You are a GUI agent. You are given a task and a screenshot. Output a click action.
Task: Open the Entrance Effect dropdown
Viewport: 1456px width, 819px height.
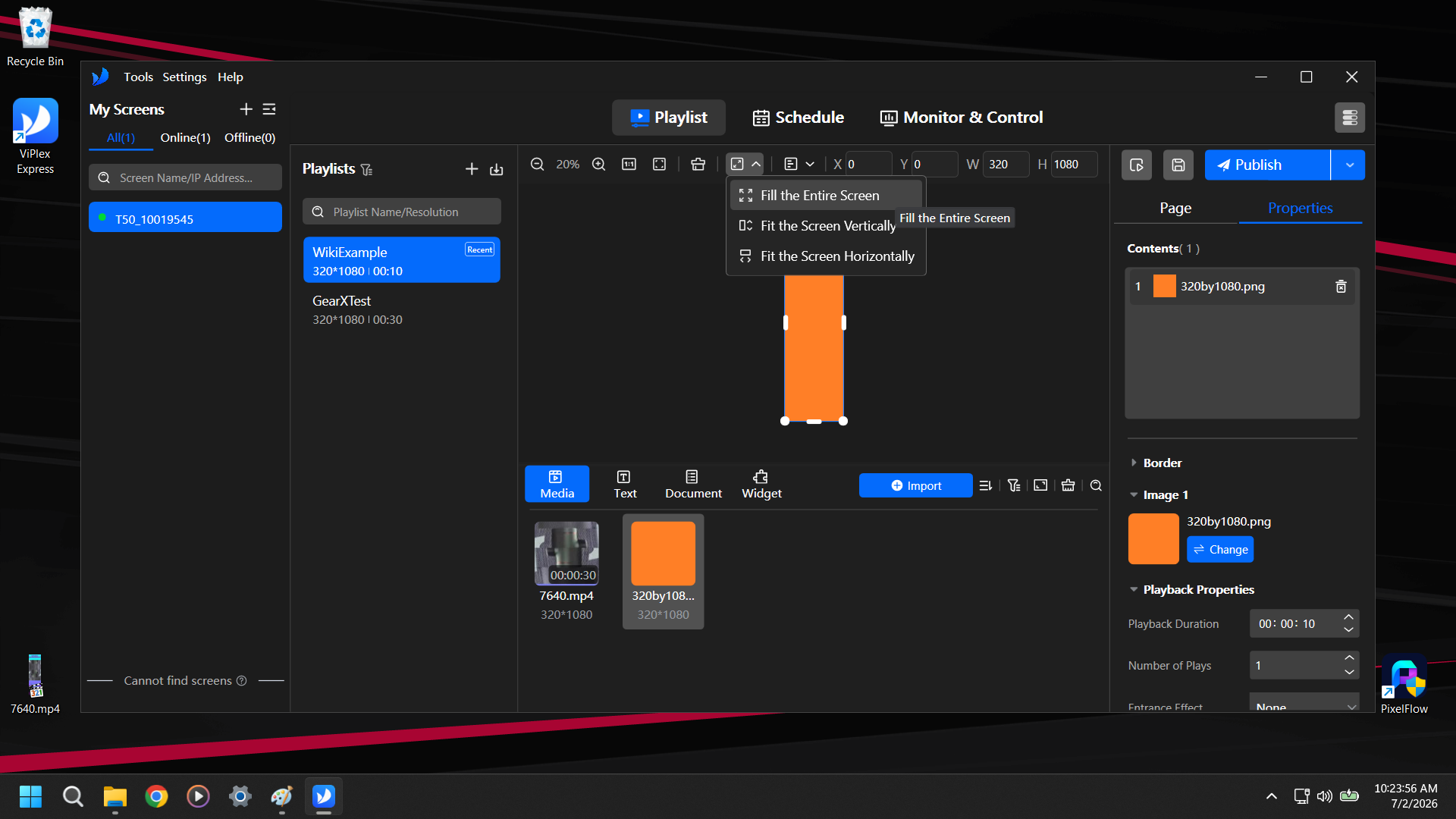point(1304,705)
